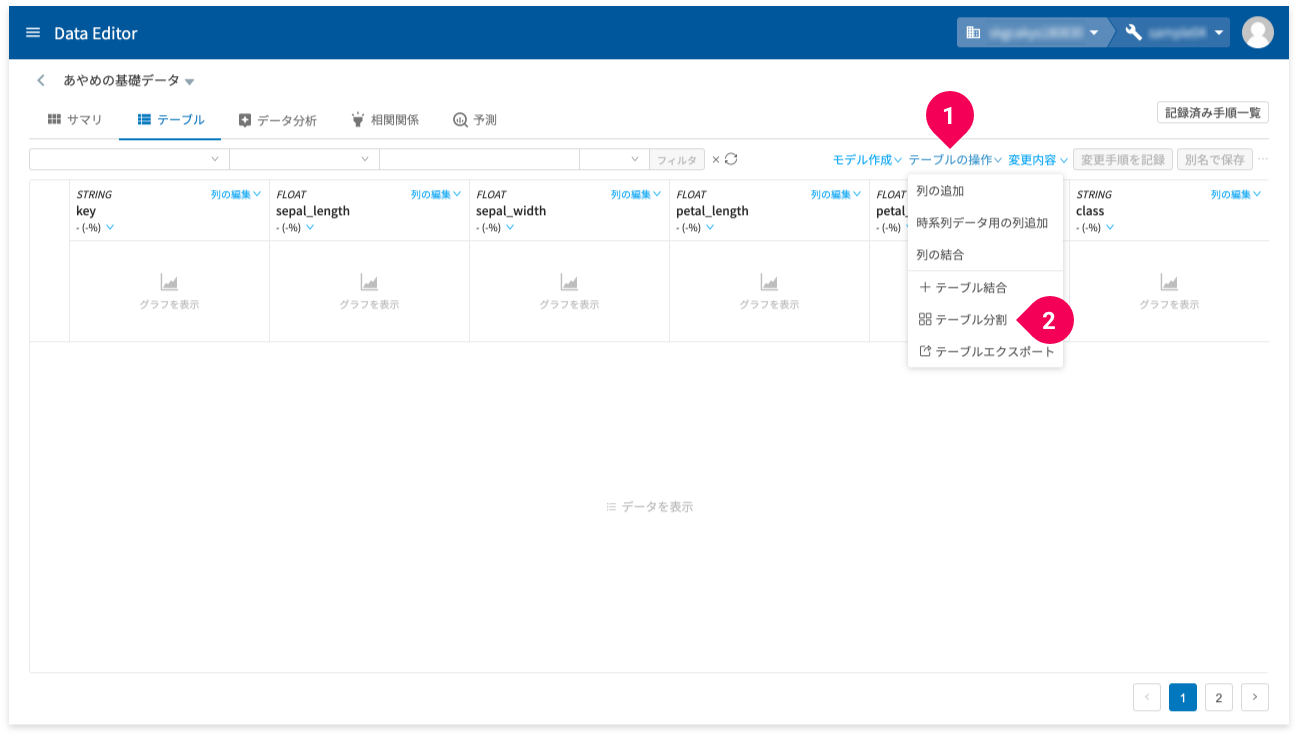
Task: Open the second filter condition dropdown
Action: (304, 159)
